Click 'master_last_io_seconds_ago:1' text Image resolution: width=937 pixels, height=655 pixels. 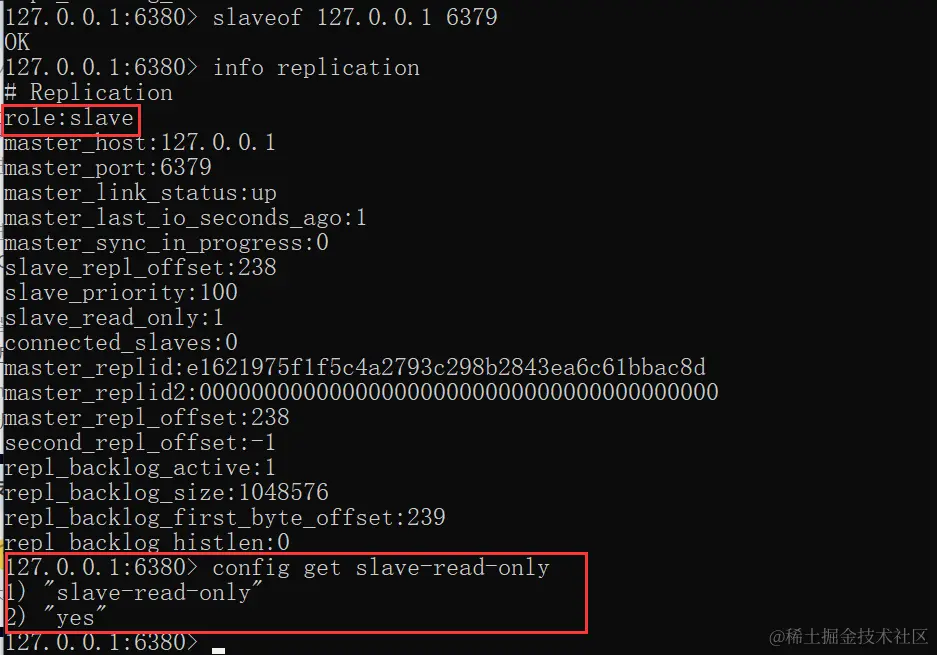coord(185,218)
